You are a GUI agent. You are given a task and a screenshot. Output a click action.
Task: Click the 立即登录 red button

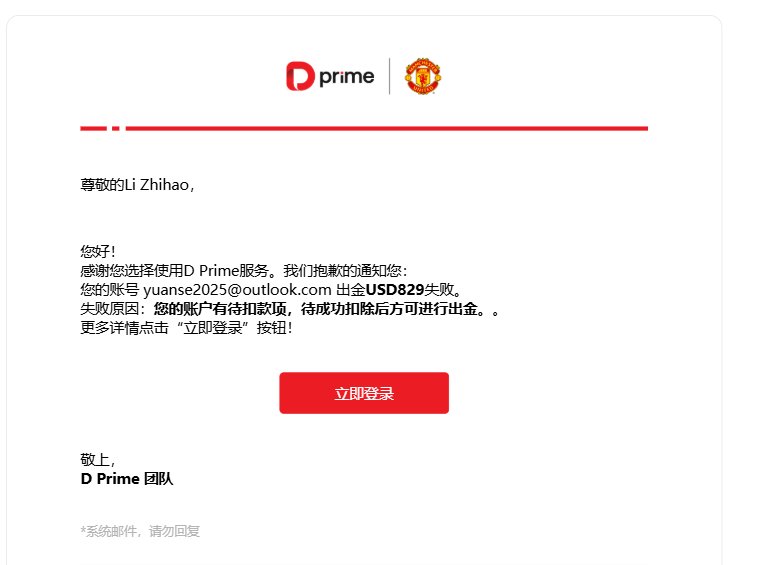point(364,393)
